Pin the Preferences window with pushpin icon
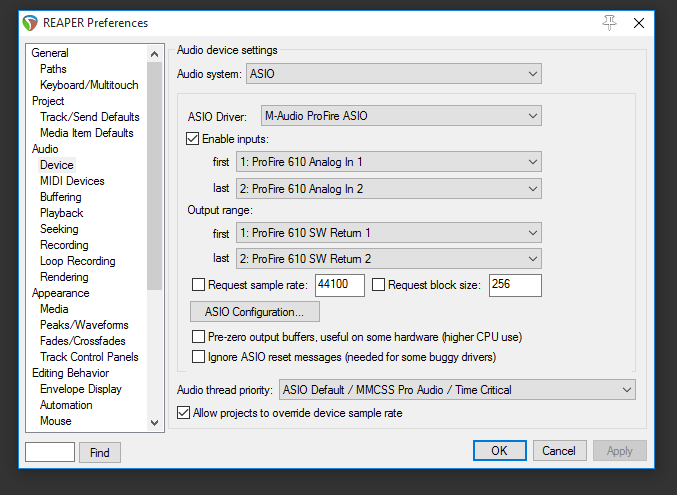 point(609,23)
